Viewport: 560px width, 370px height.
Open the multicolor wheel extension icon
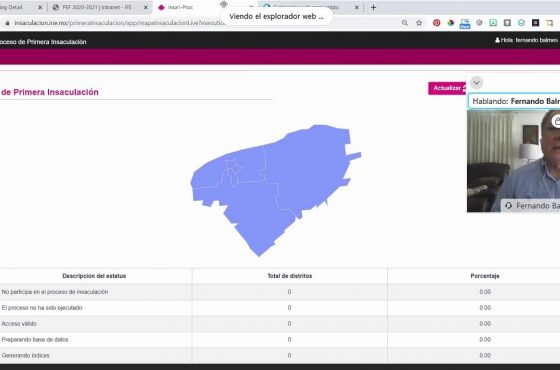point(451,23)
